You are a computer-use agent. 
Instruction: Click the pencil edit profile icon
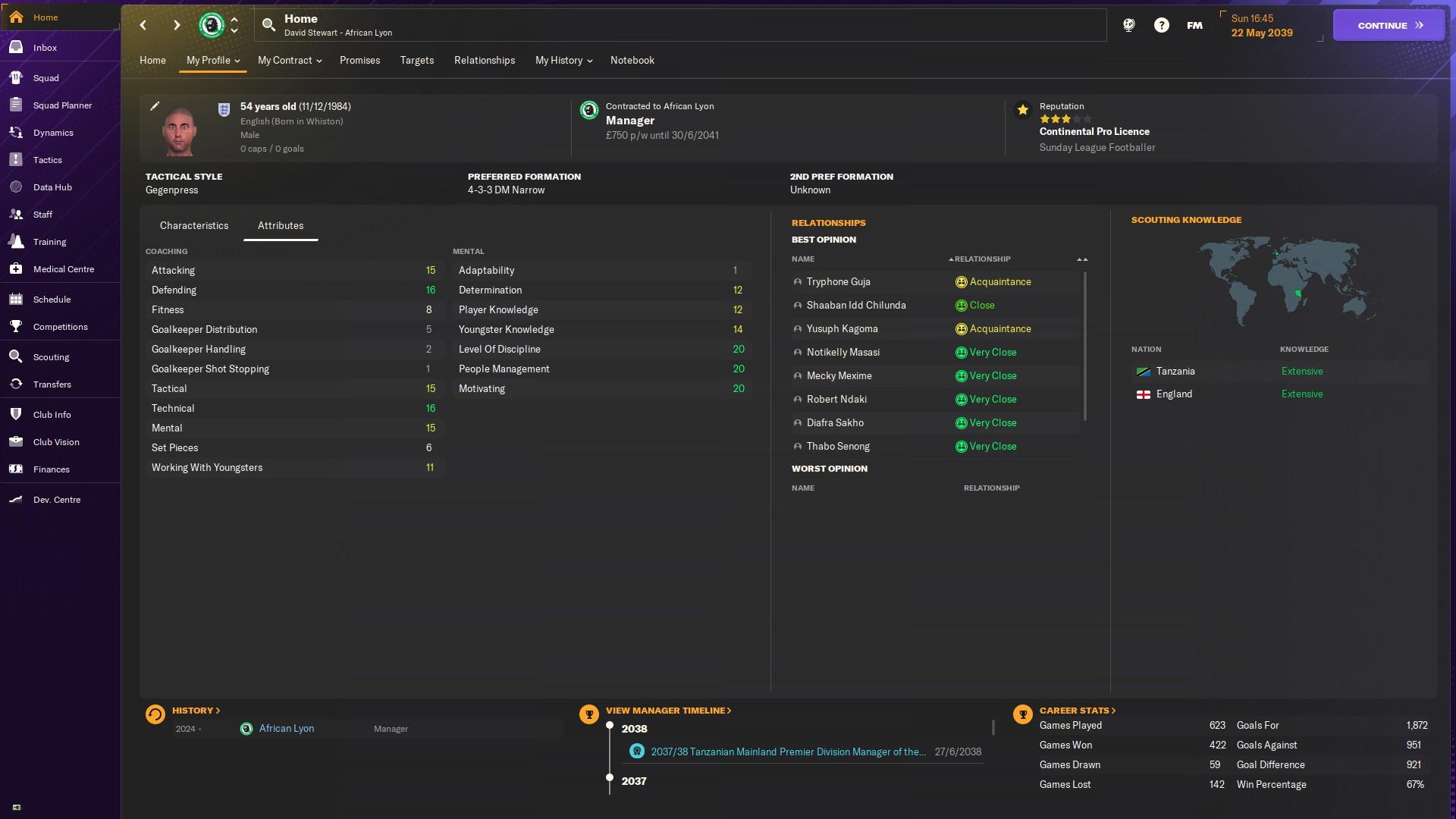(x=155, y=106)
